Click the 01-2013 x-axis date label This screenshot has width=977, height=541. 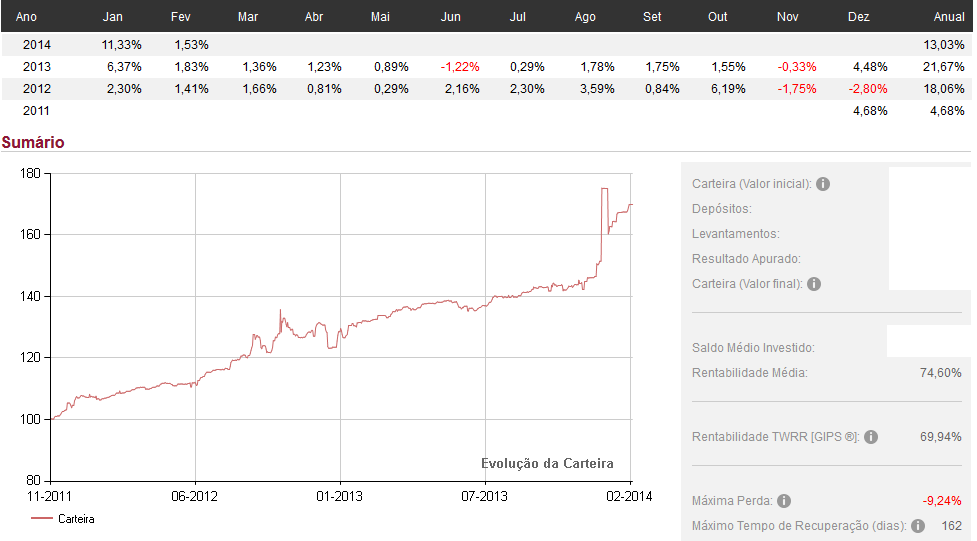339,495
